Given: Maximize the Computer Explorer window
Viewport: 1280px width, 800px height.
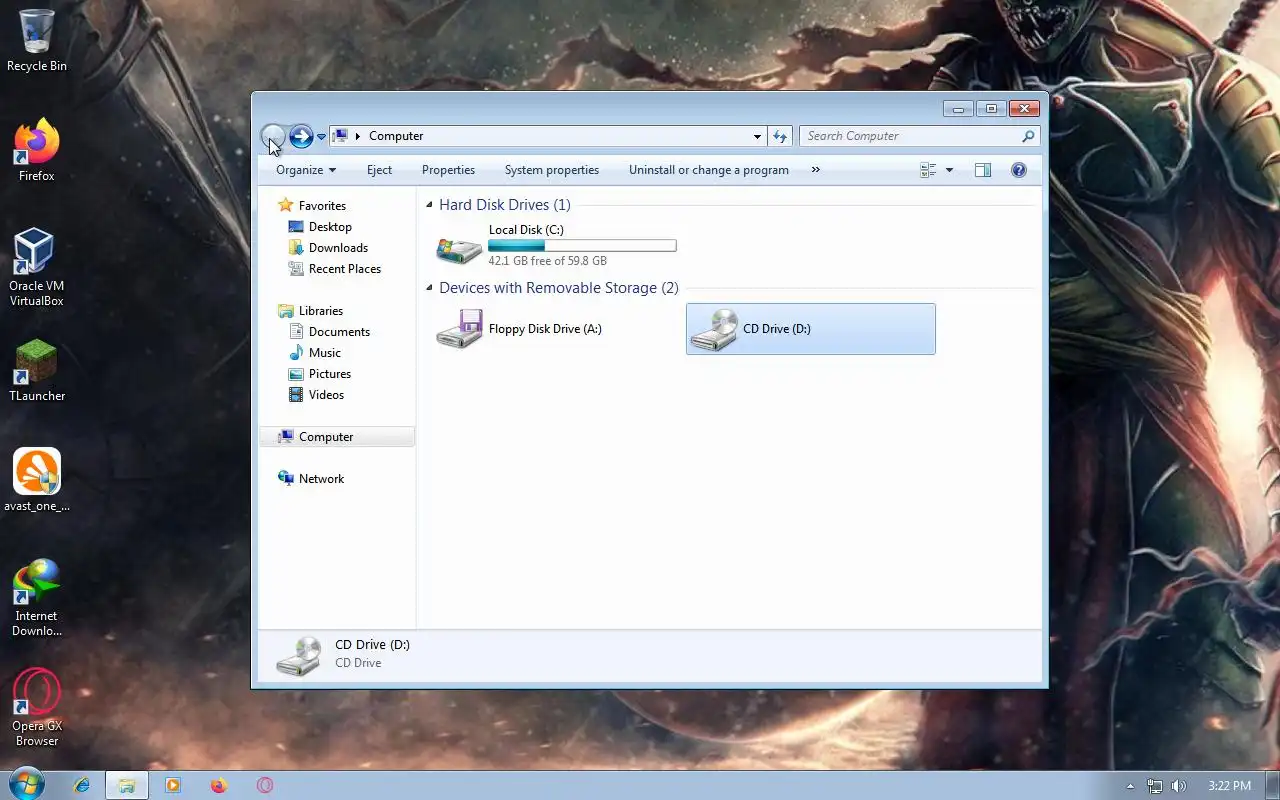Looking at the screenshot, I should point(991,109).
